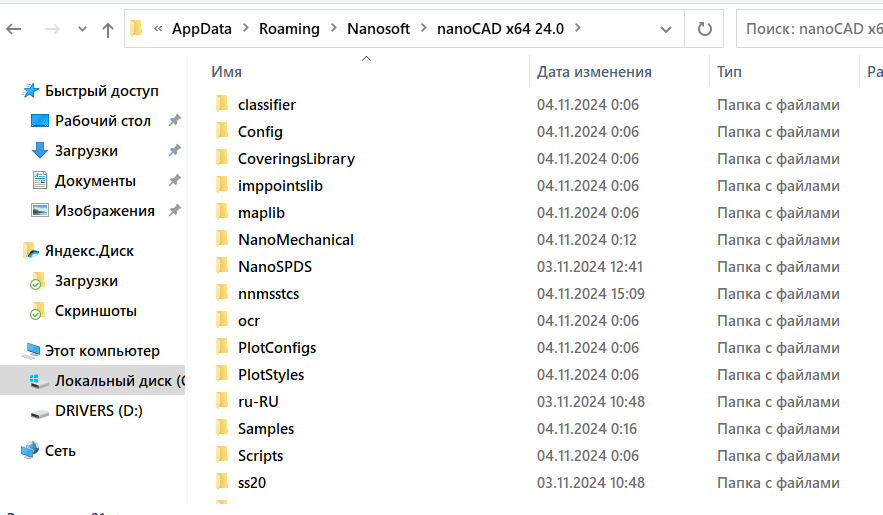
Task: Click the Этот компьютер PC icon
Action: click(x=30, y=351)
